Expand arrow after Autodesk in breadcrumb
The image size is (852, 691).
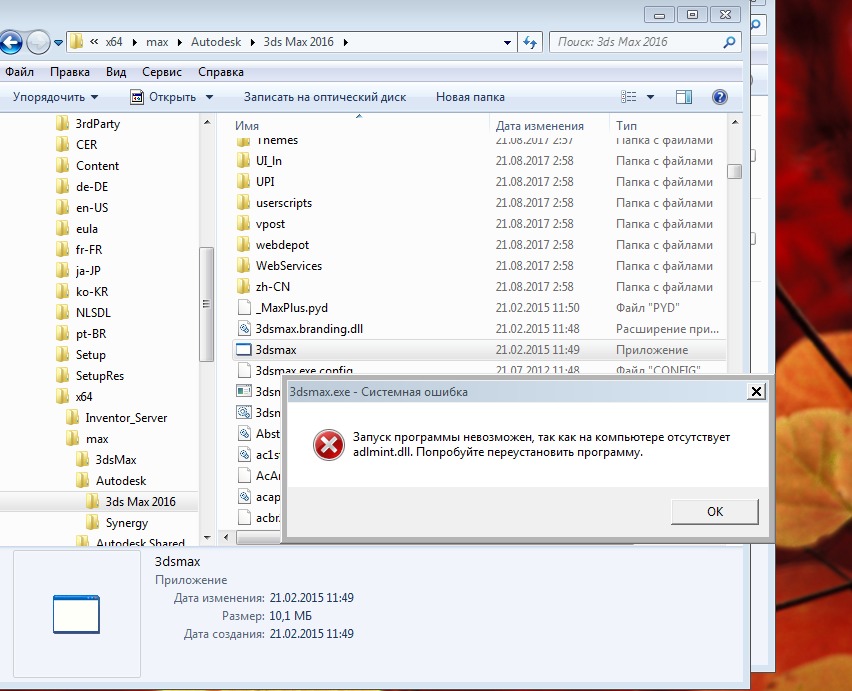pos(253,42)
